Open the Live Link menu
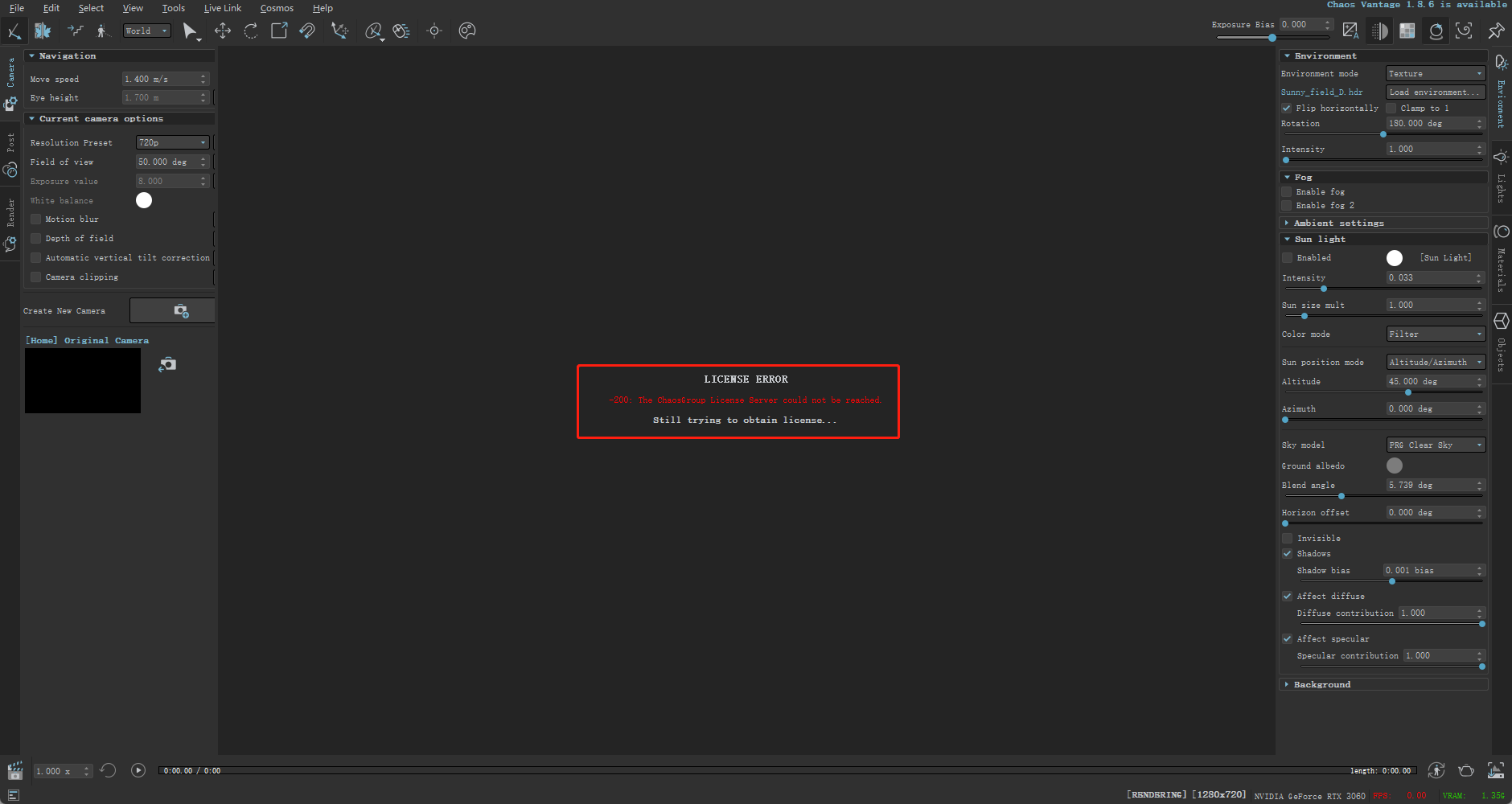This screenshot has width=1512, height=804. pyautogui.click(x=222, y=8)
